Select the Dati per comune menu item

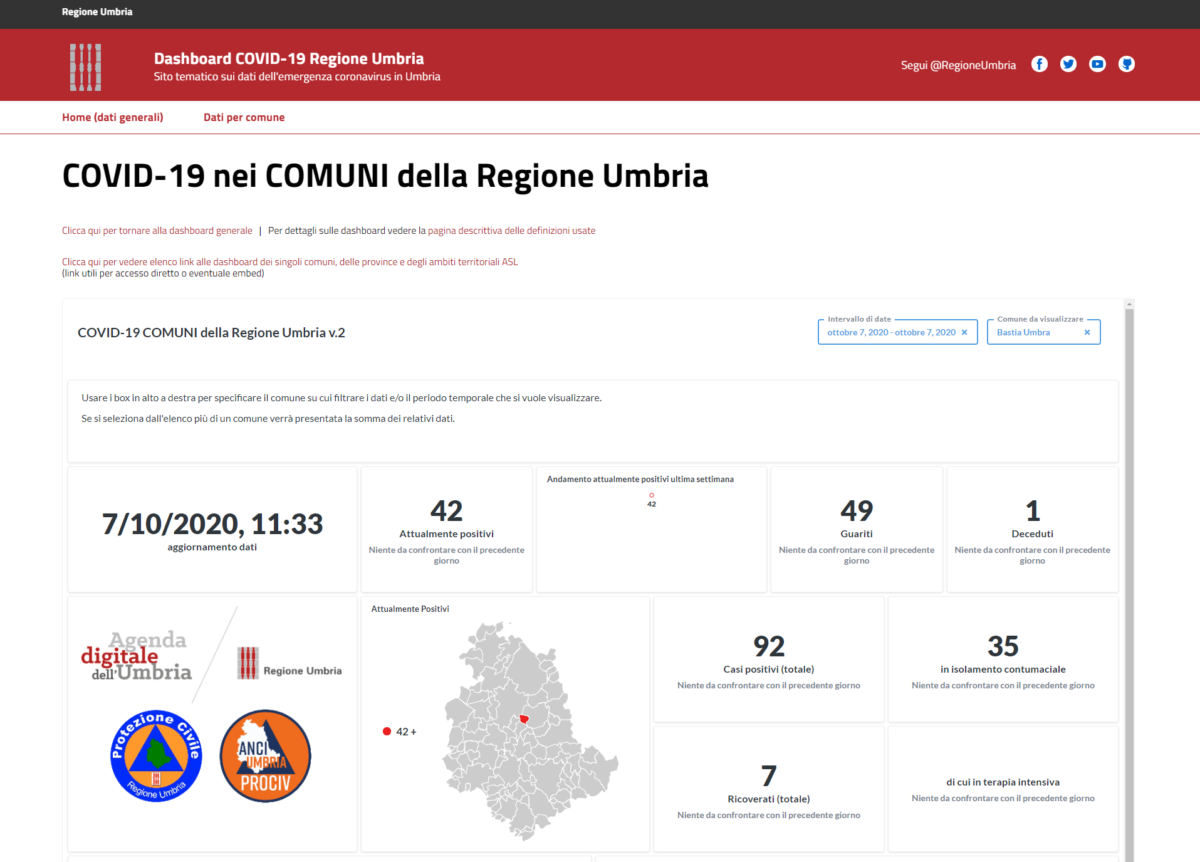click(244, 117)
